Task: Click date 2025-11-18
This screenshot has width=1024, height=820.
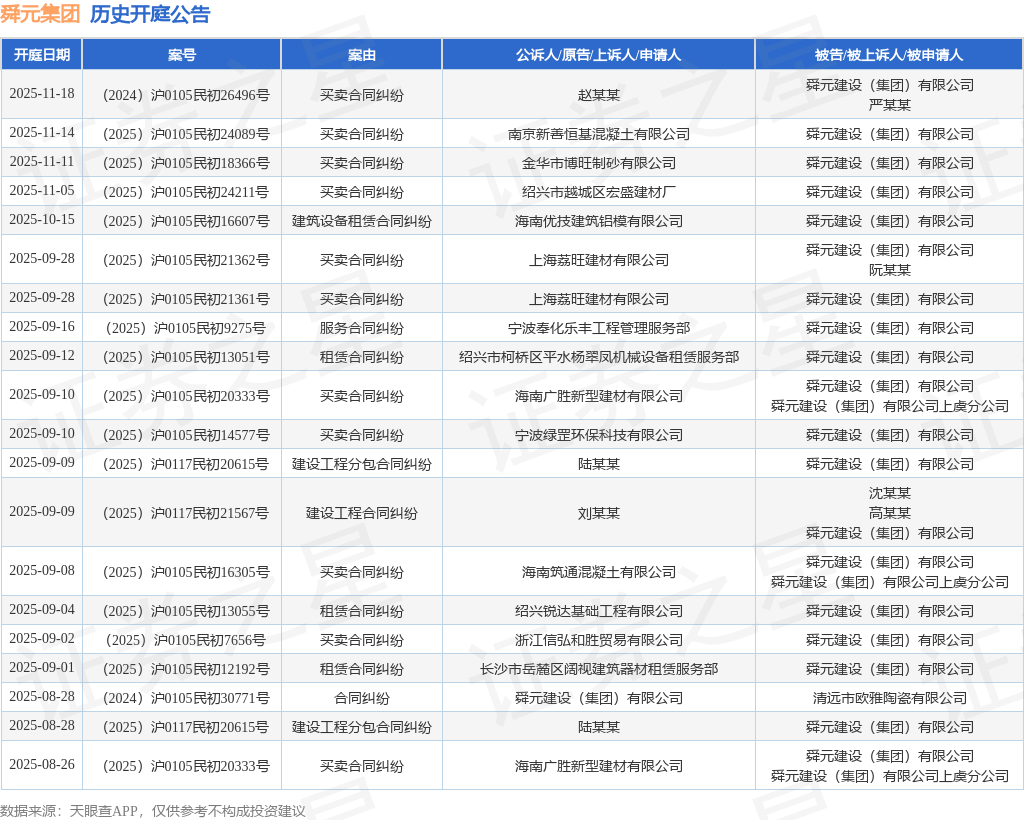Action: pos(42,93)
